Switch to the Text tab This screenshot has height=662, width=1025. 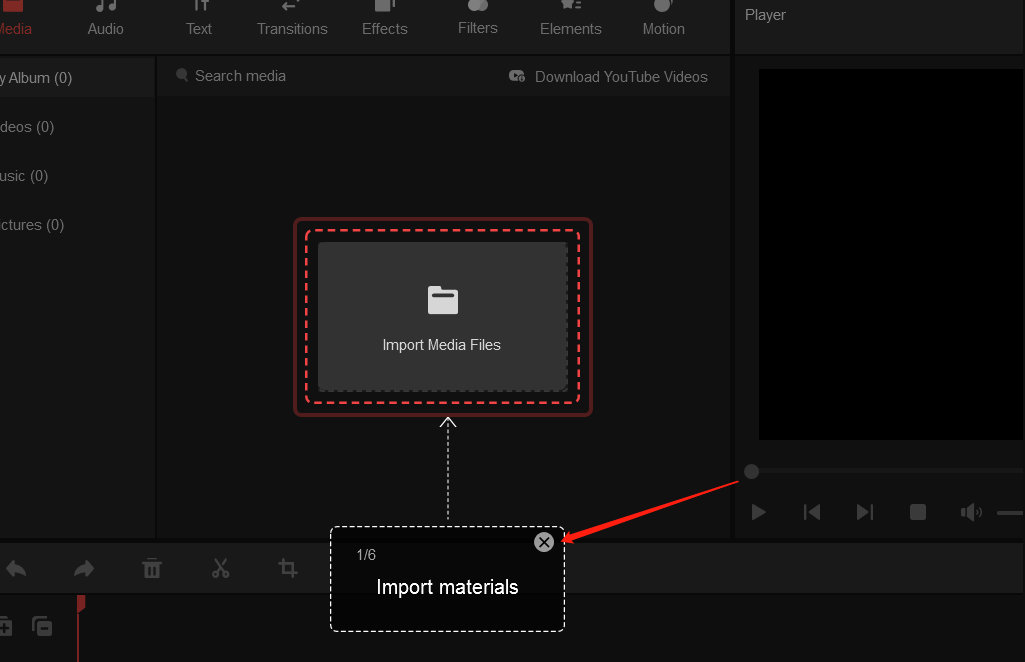(x=199, y=19)
